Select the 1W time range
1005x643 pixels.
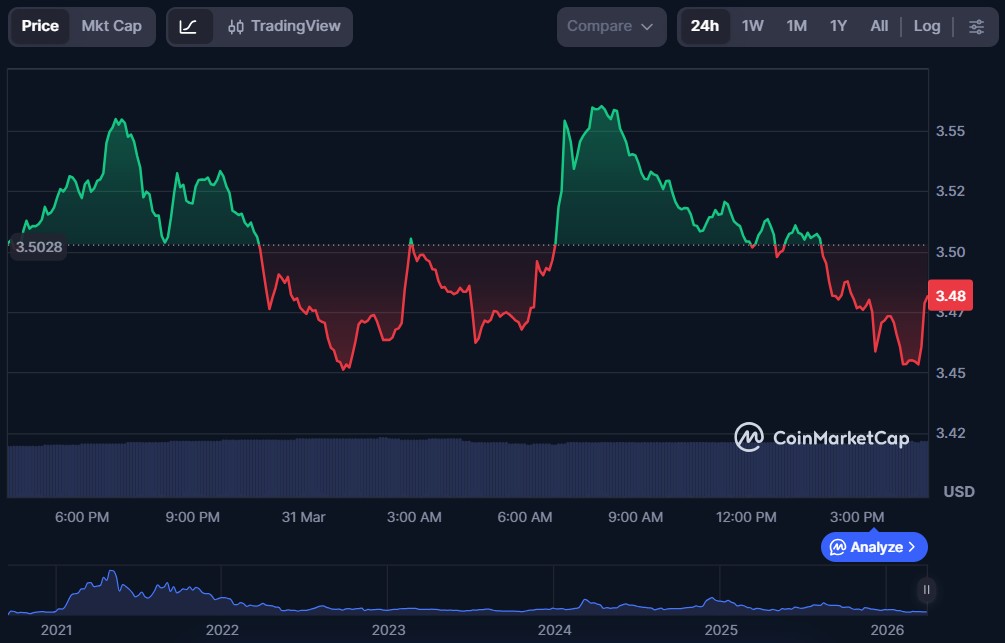point(753,27)
